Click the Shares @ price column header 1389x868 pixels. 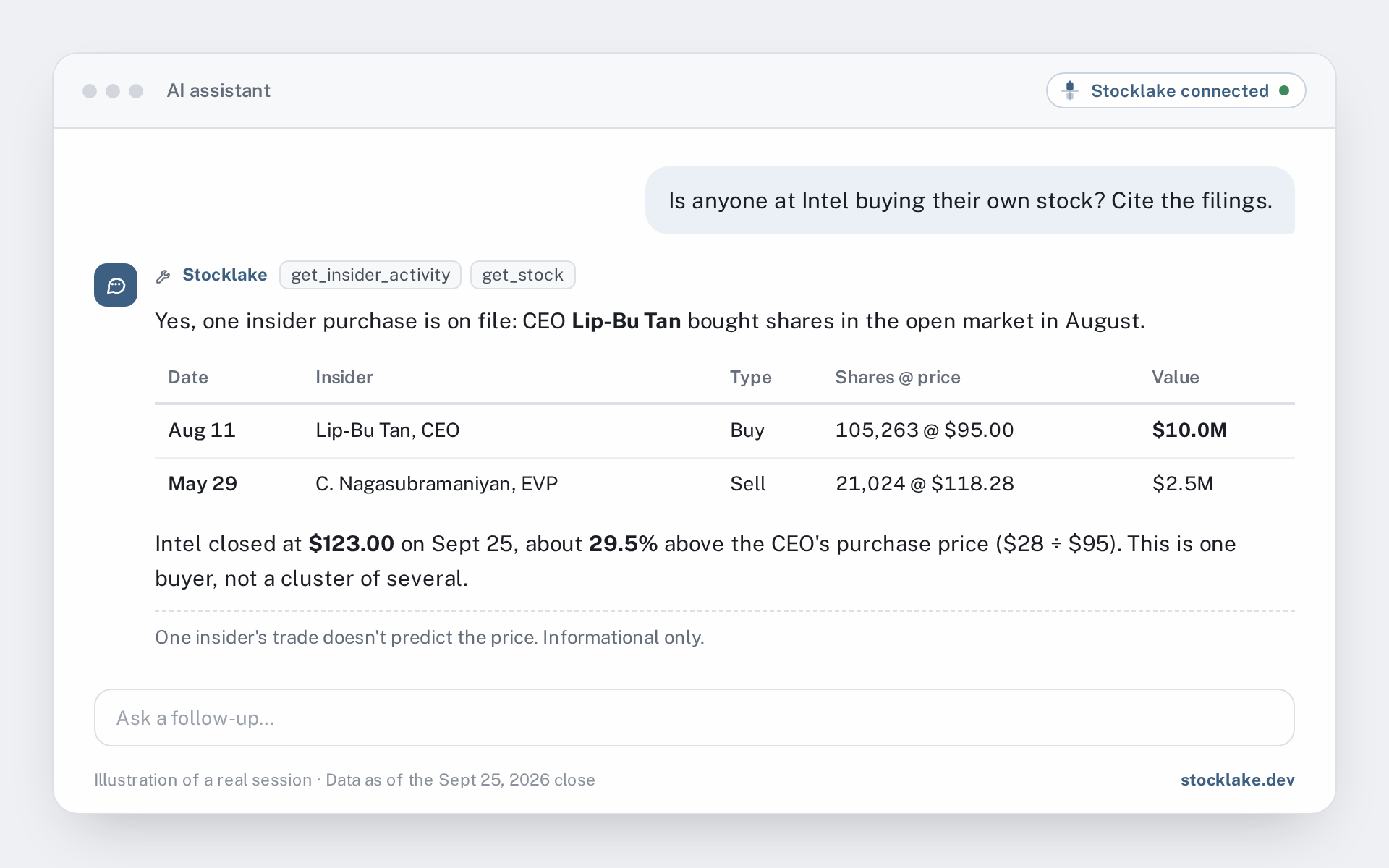(898, 377)
